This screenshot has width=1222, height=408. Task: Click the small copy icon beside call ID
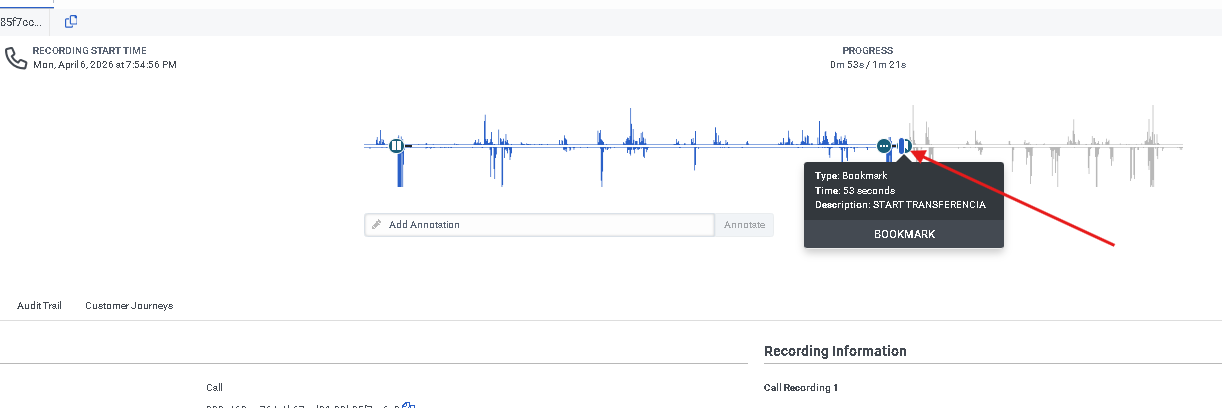(x=408, y=405)
